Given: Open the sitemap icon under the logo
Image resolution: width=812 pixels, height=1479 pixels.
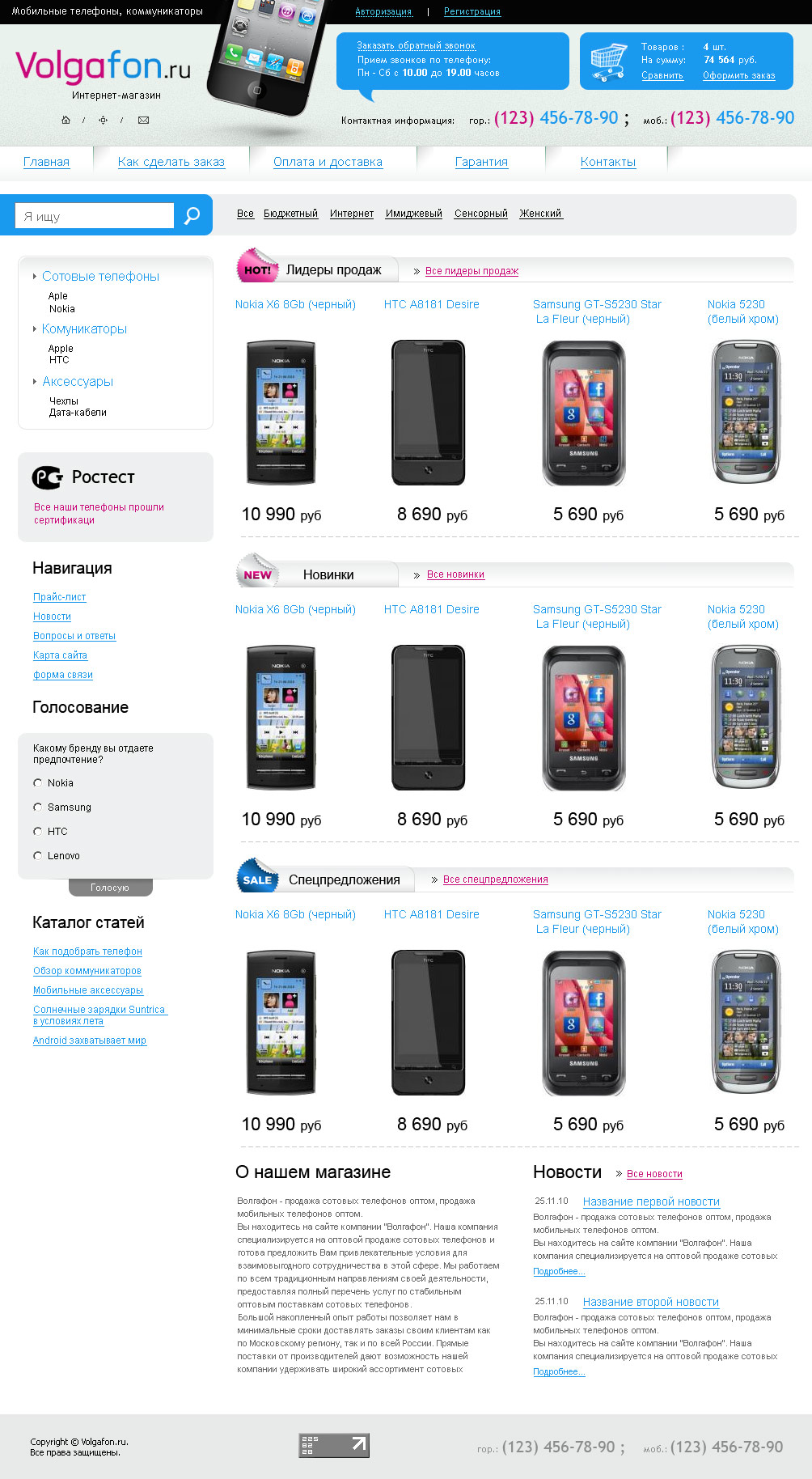Looking at the screenshot, I should coord(103,120).
